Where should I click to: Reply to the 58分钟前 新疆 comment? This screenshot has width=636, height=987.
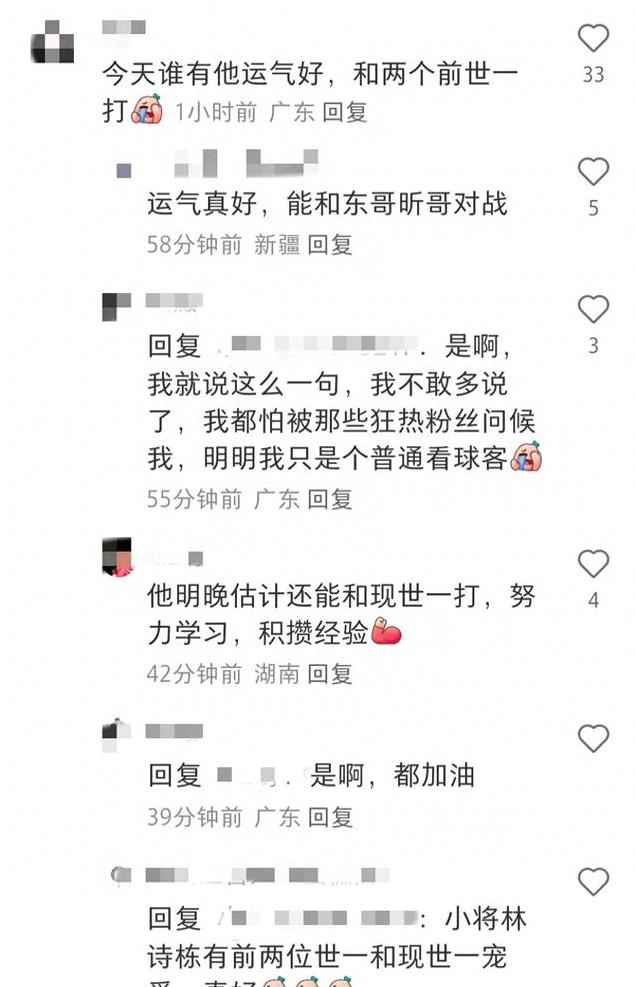tap(329, 244)
